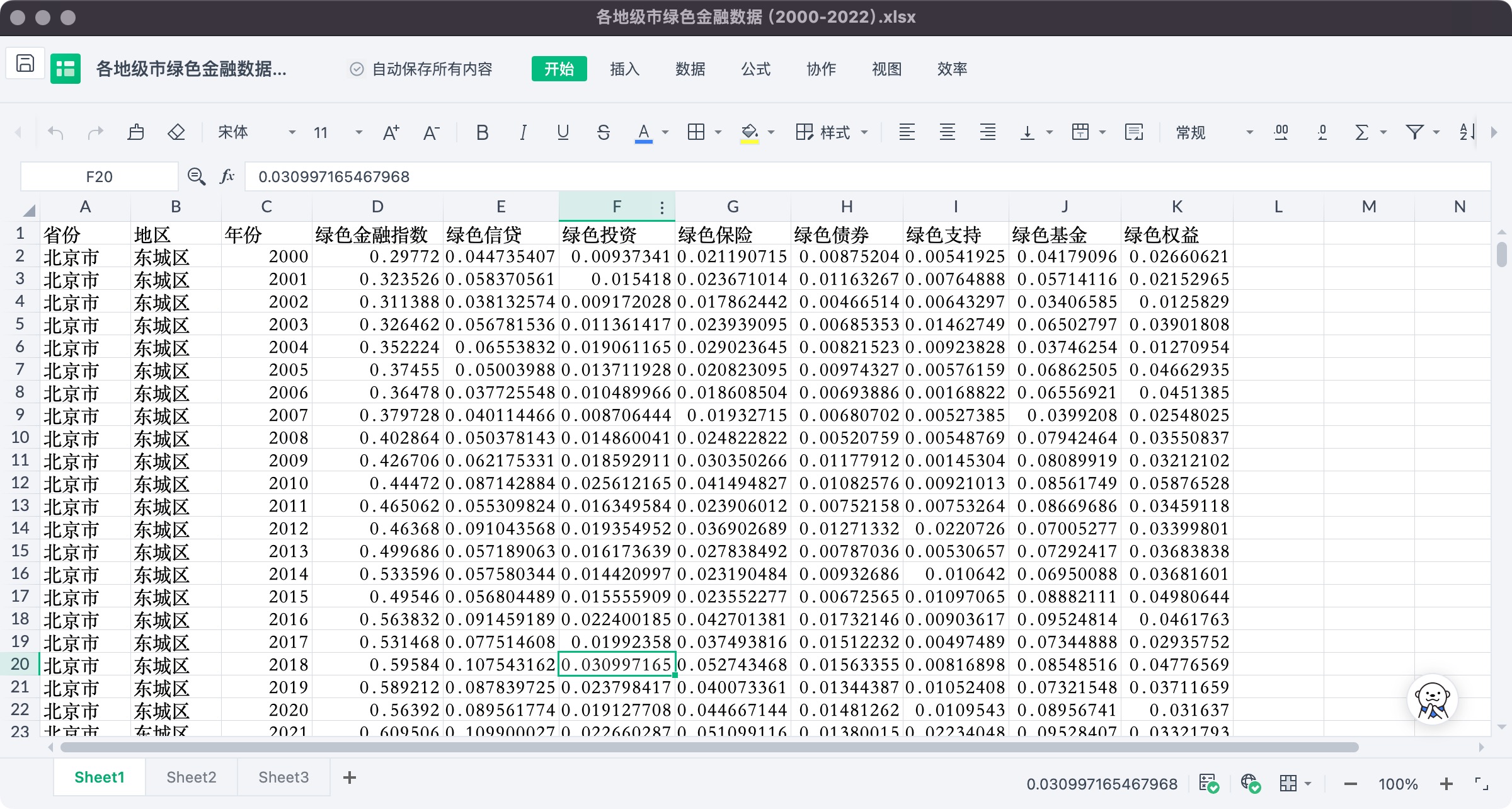Toggle bold formatting
1512x809 pixels.
483,132
